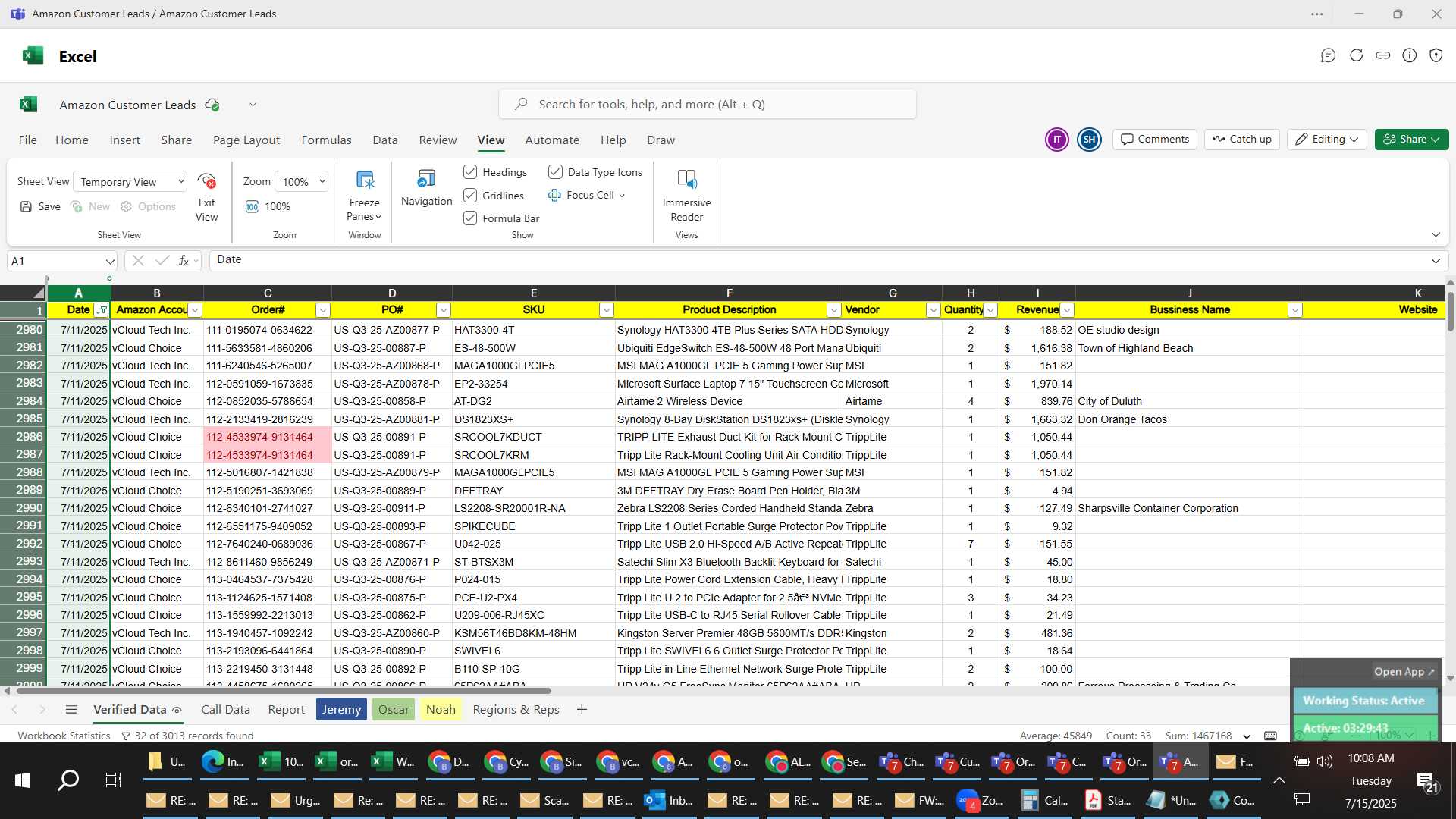Open zoom percentage dropdown
This screenshot has width=1456, height=819.
302,181
